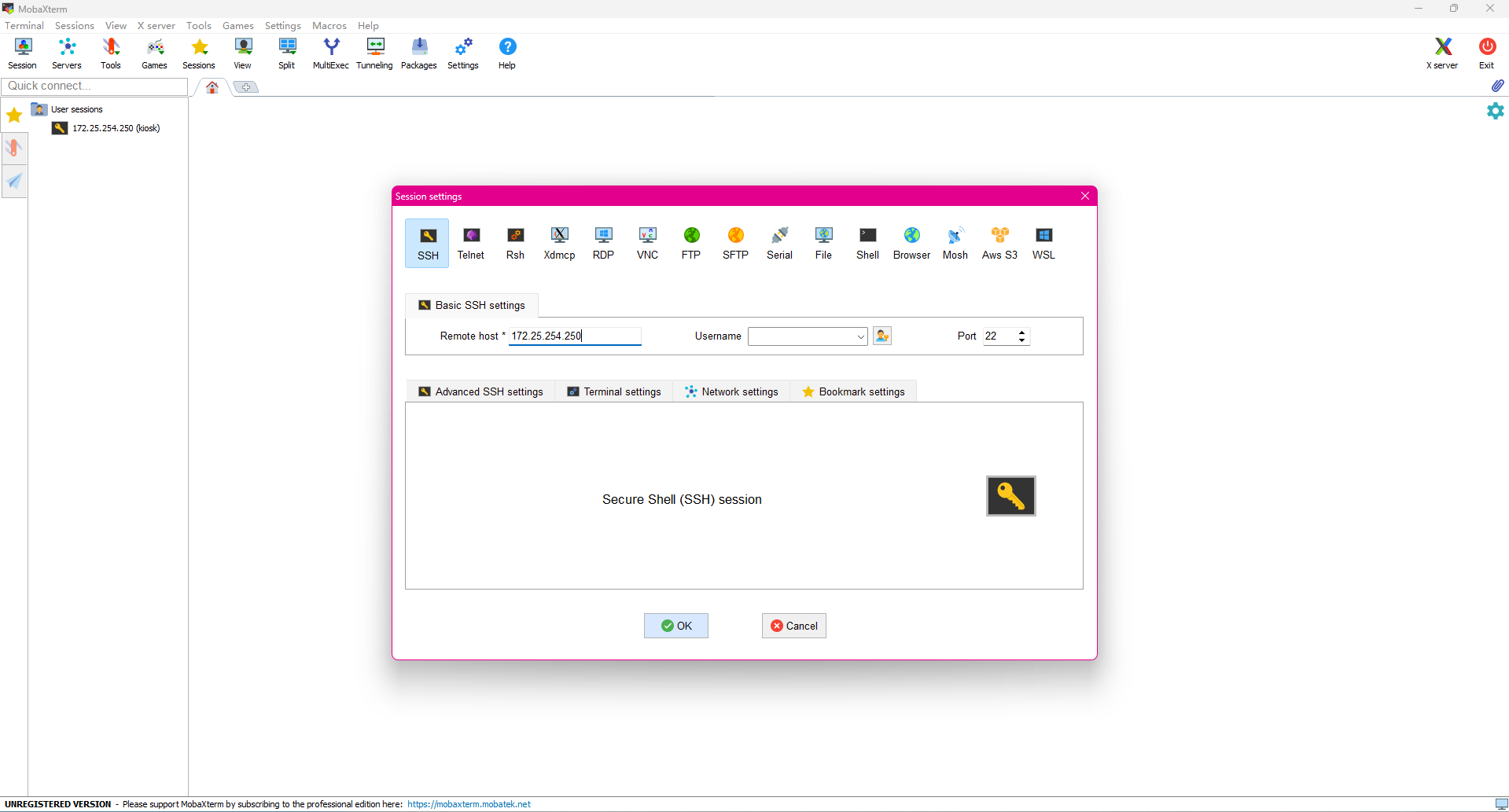Select the FTP session type
Screen dimensions: 1509x812
pos(691,244)
